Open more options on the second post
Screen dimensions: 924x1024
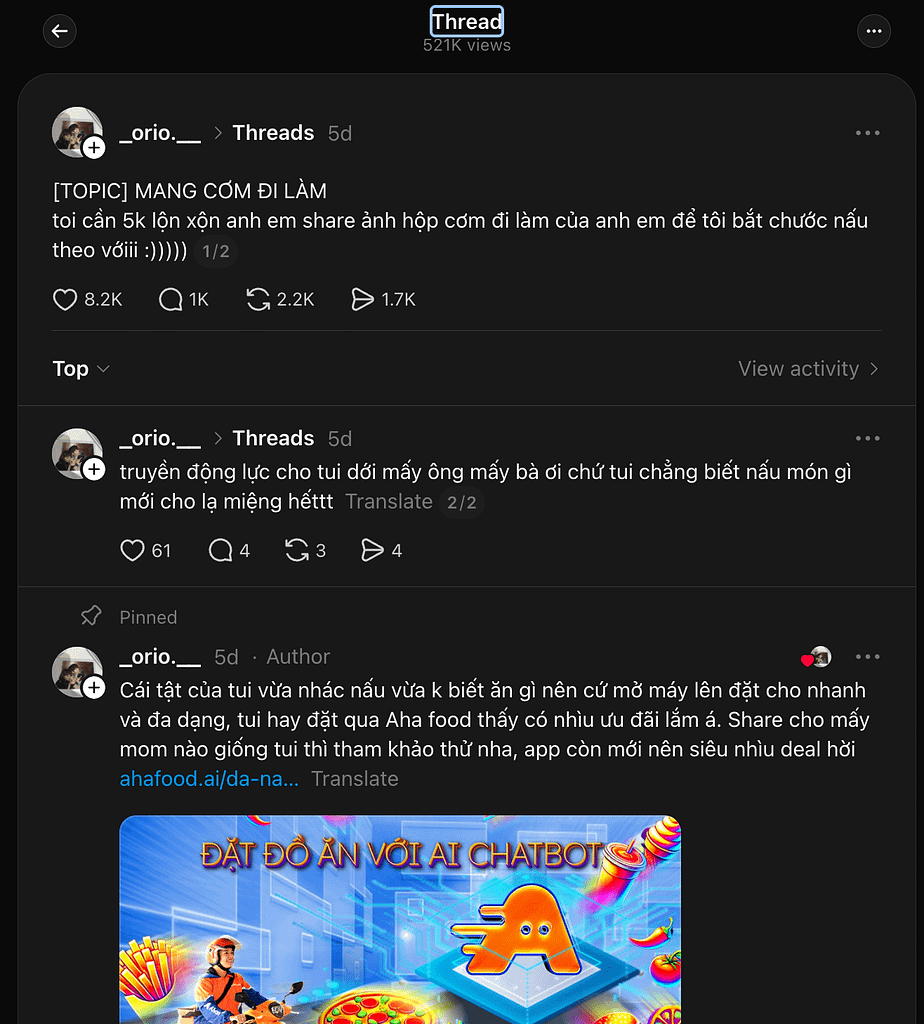pos(867,438)
